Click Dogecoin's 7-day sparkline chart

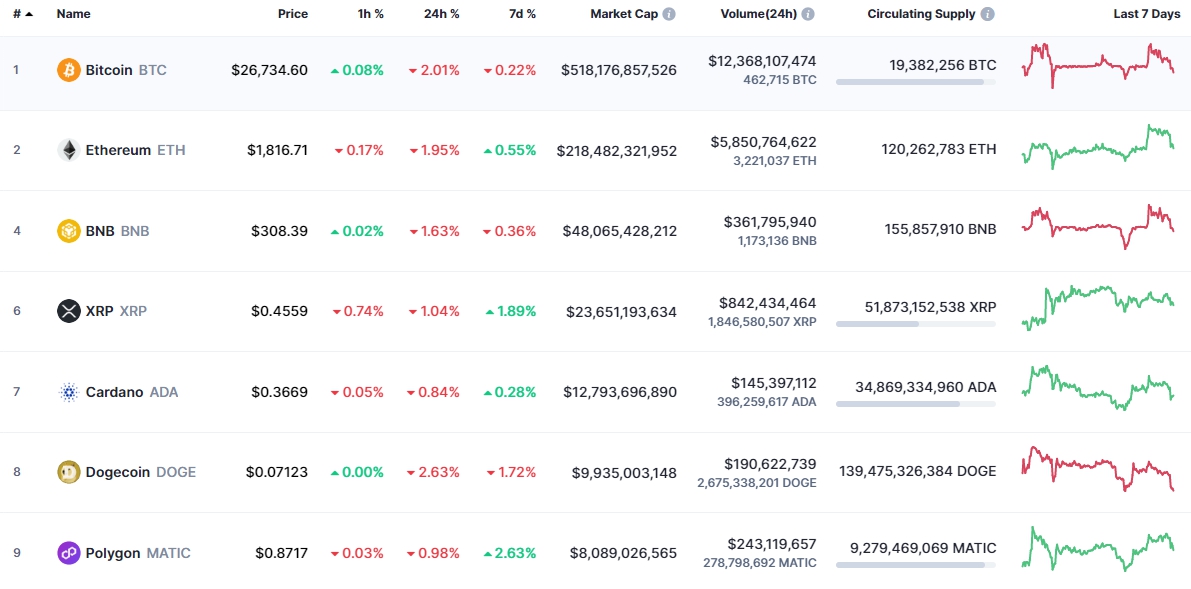pos(1098,468)
